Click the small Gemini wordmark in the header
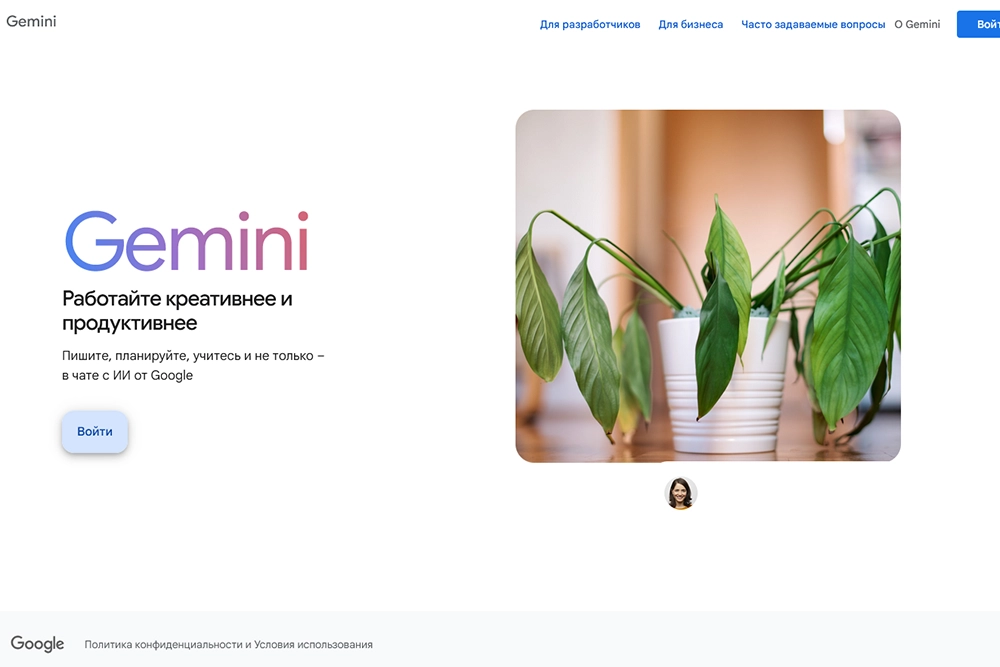This screenshot has width=1000, height=667. tap(31, 22)
